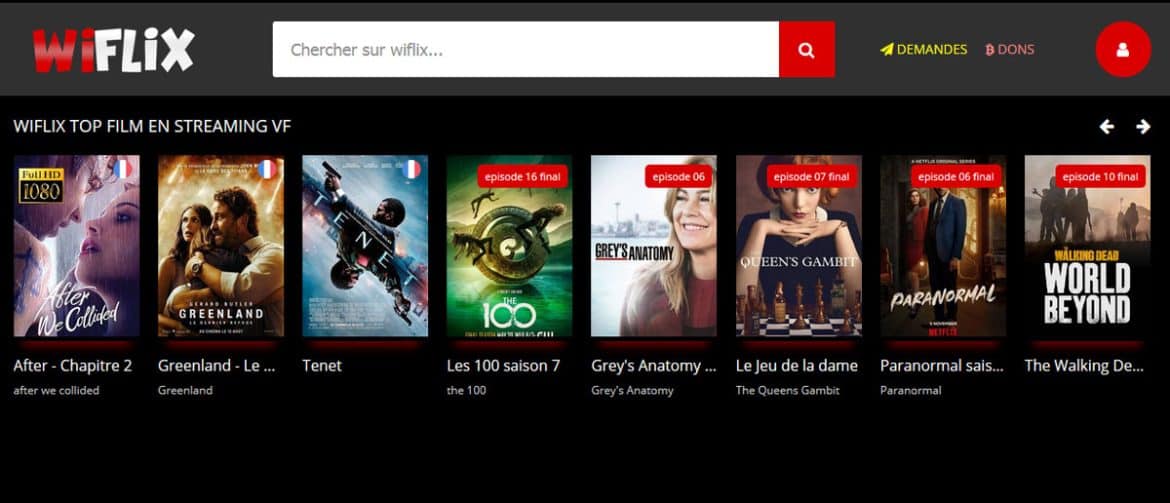This screenshot has height=503, width=1170.
Task: Advance carousel with the right arrow
Action: [x=1143, y=127]
